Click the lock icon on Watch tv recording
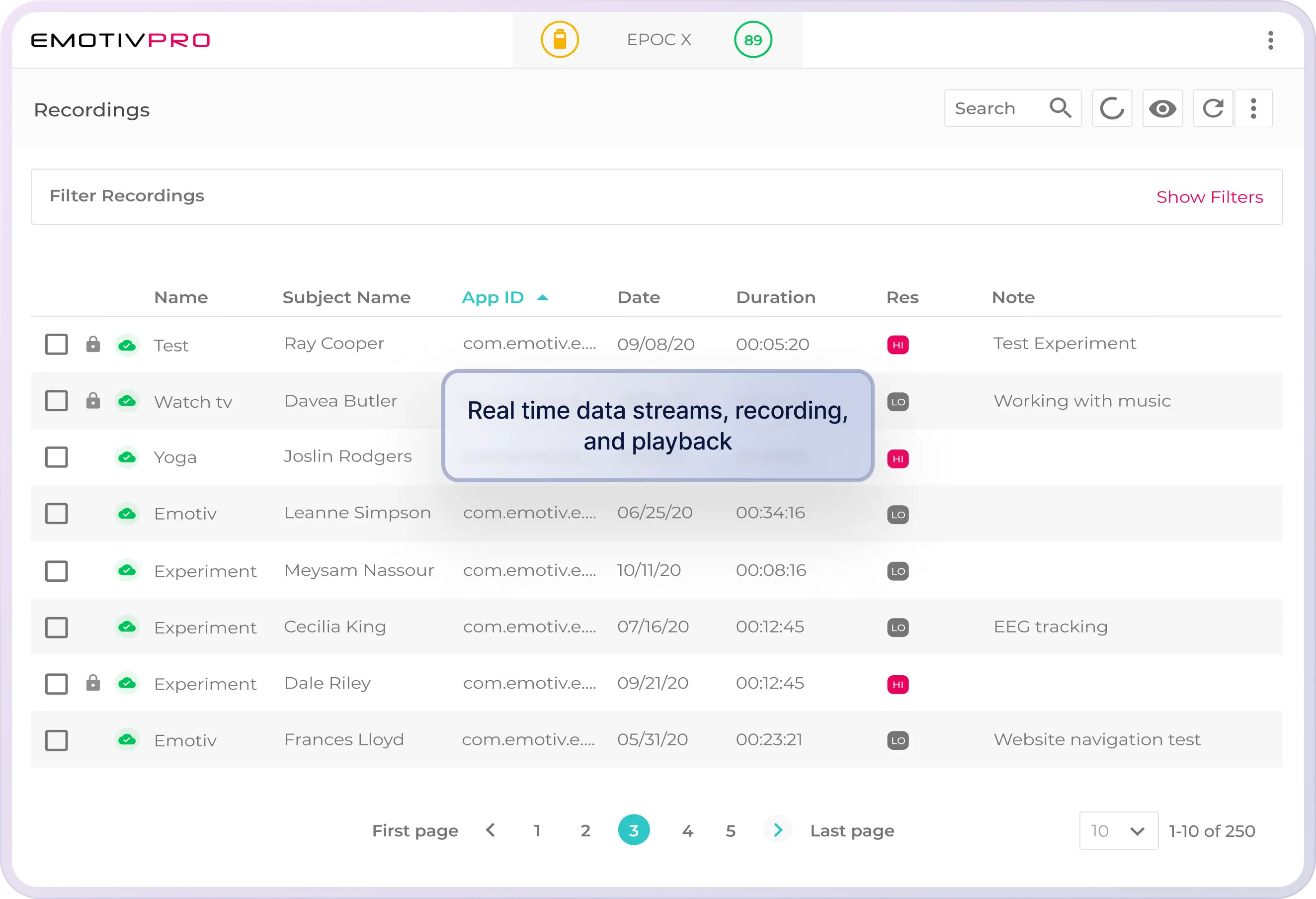The height and width of the screenshot is (899, 1316). pos(93,400)
